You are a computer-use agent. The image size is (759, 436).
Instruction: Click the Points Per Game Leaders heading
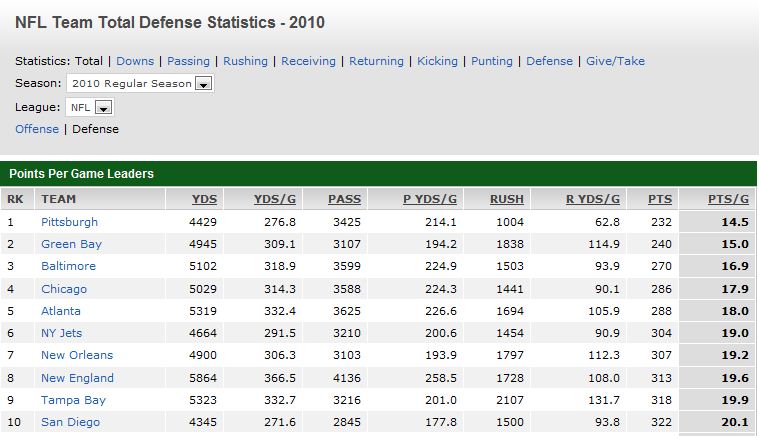tap(81, 174)
